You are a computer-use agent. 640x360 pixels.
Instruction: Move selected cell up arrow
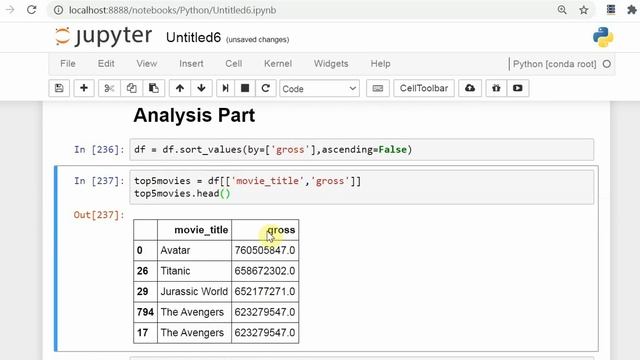pos(180,88)
